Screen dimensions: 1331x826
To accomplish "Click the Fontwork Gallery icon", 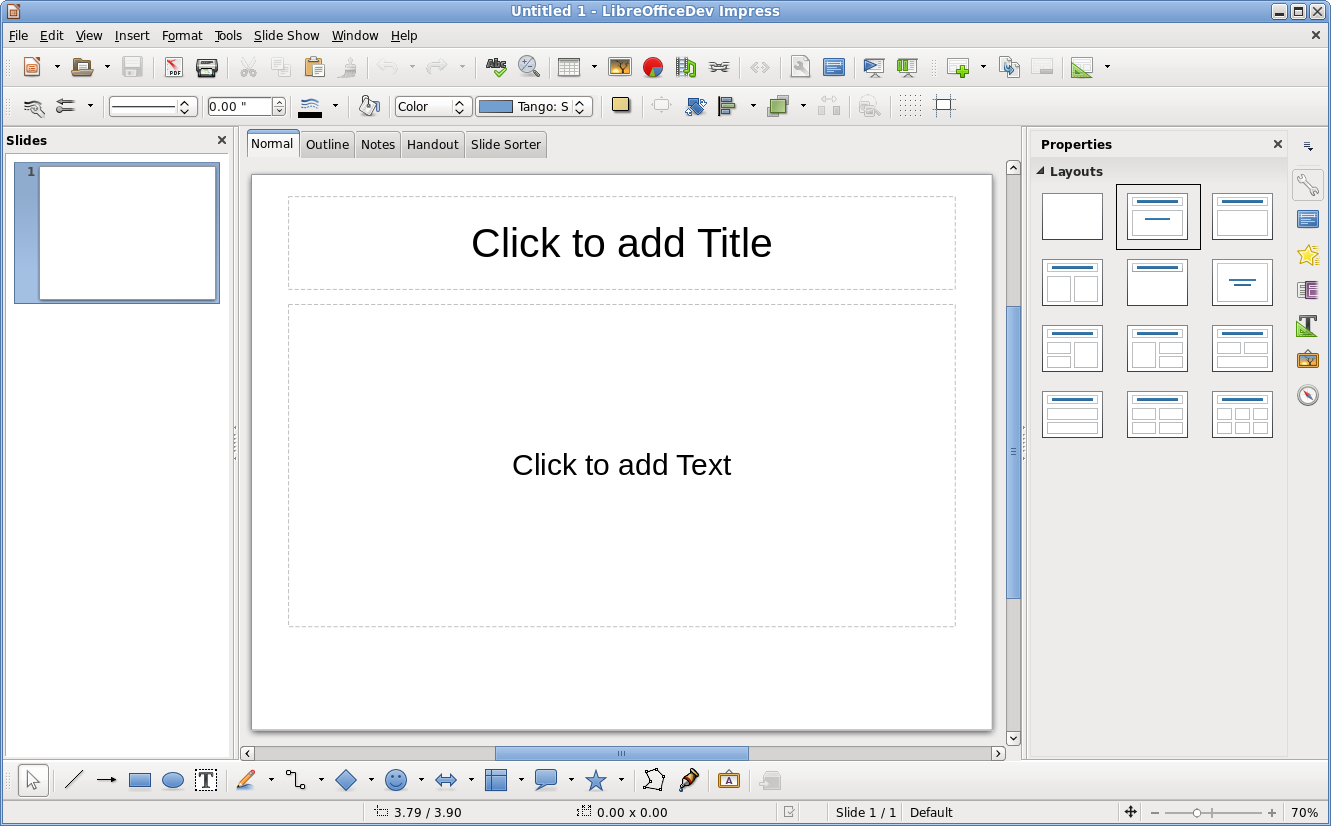I will 729,781.
